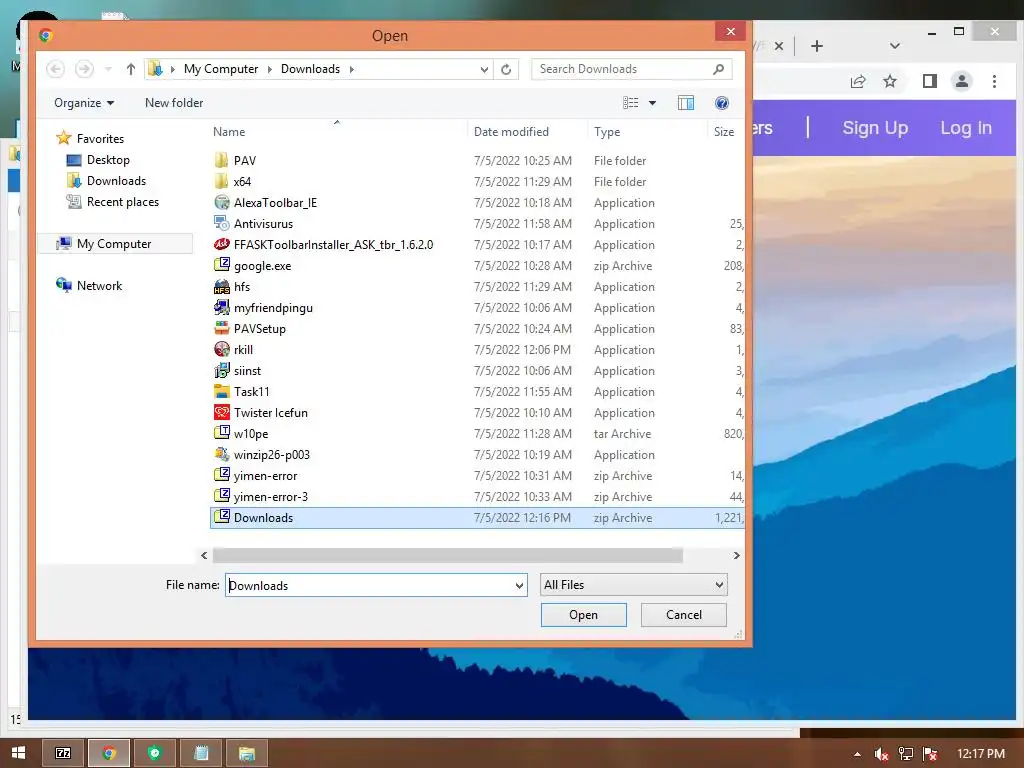Screen dimensions: 1024x768
Task: Toggle the Chrome side panel icon
Action: tap(930, 81)
